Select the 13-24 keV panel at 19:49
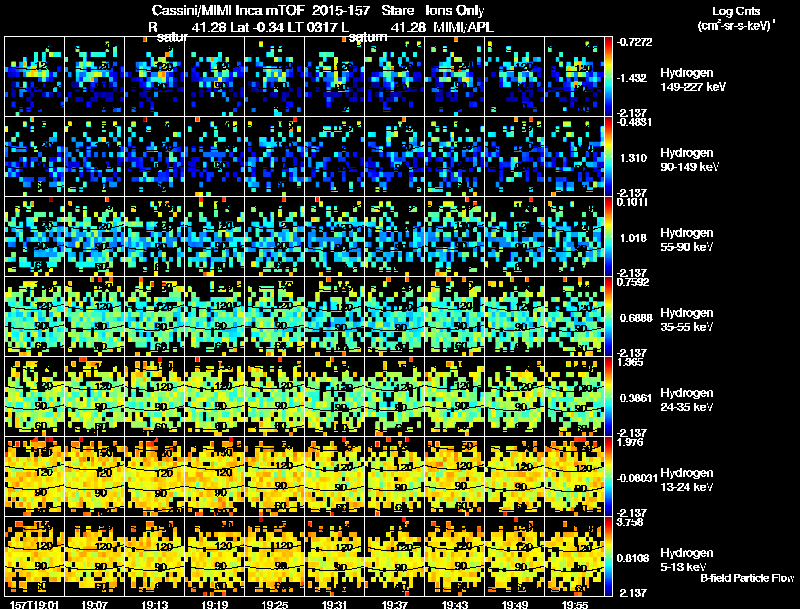 pos(515,477)
